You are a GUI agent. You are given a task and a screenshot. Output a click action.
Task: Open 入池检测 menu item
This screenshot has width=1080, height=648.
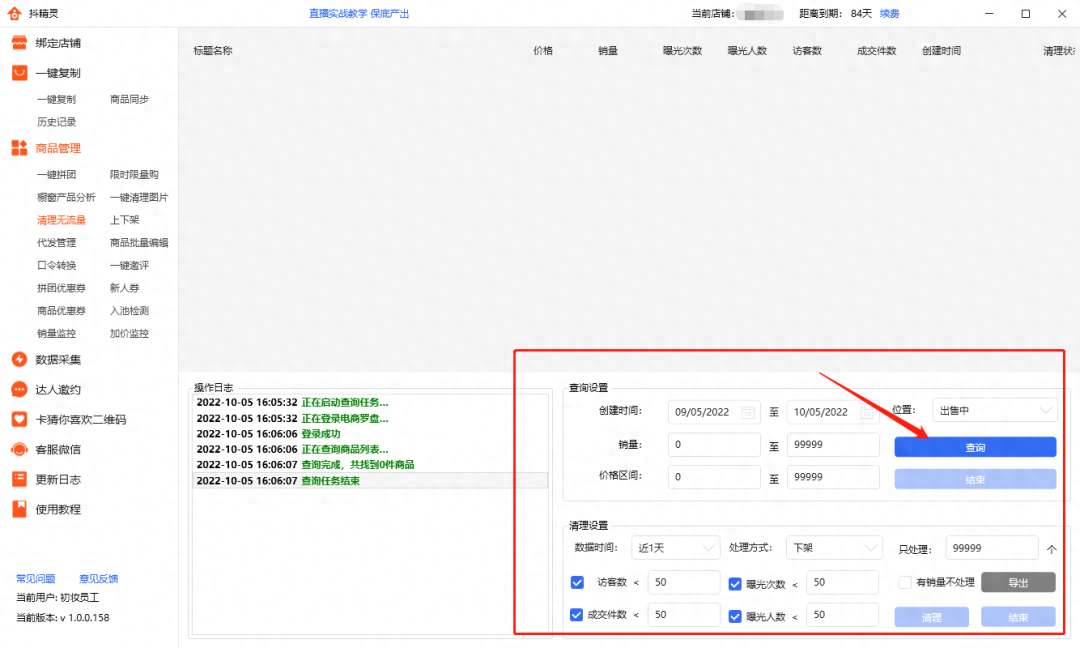tap(129, 311)
